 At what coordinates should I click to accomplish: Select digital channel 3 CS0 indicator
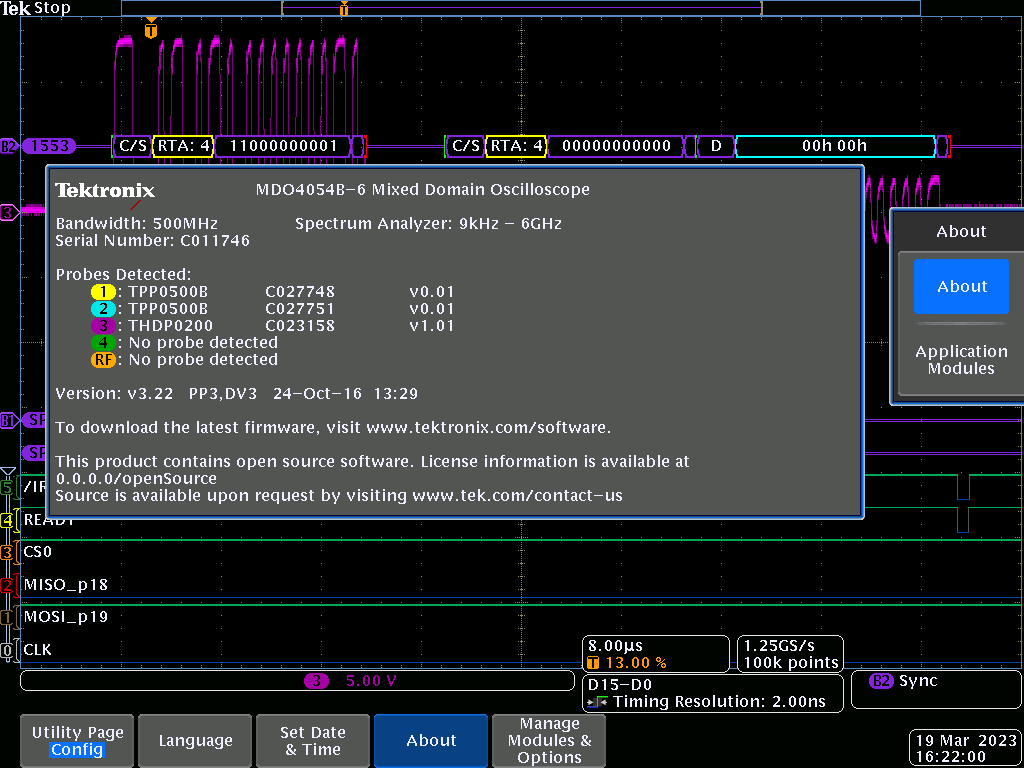(7, 552)
